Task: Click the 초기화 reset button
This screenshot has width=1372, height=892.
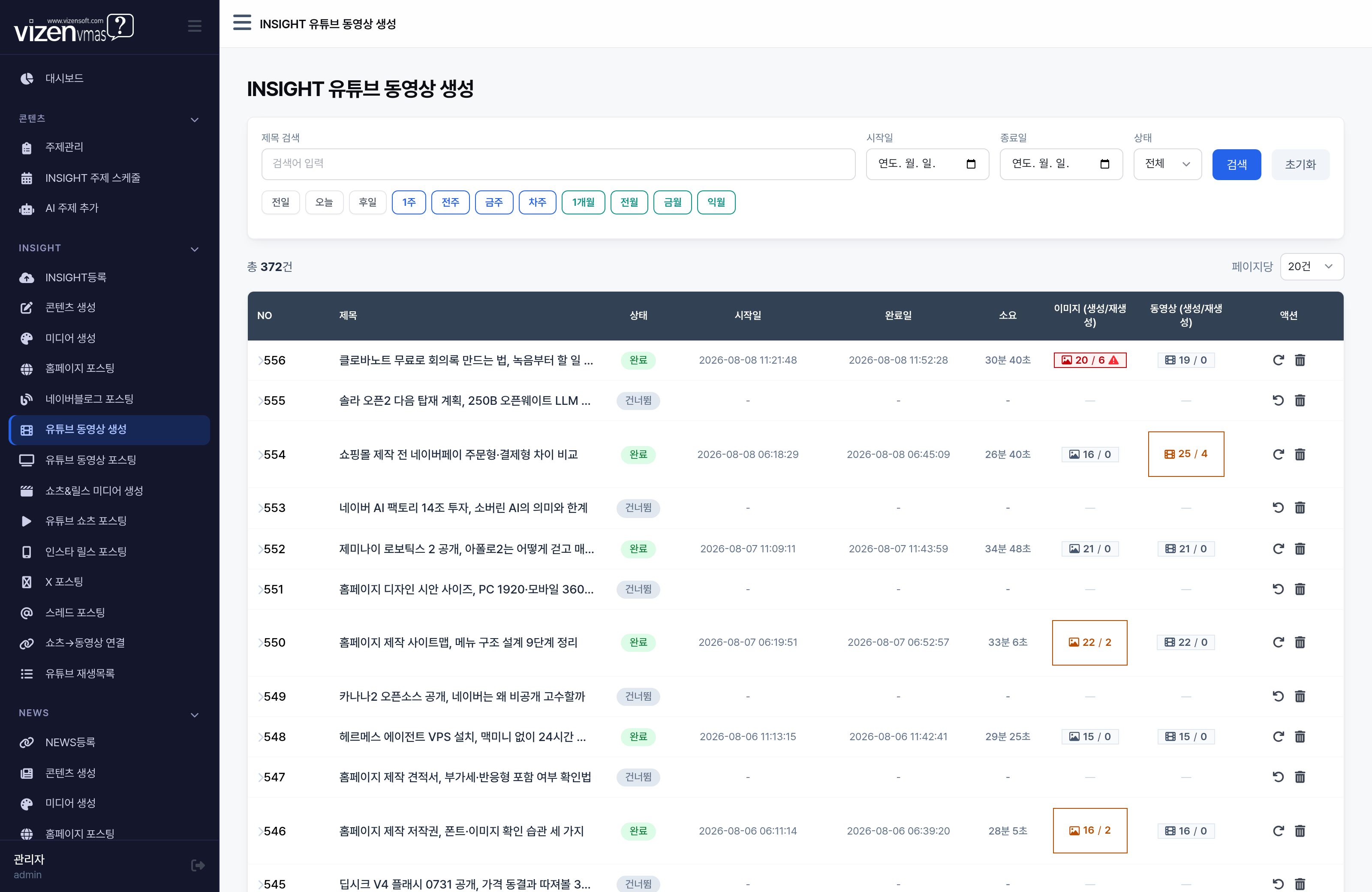Action: [1300, 164]
